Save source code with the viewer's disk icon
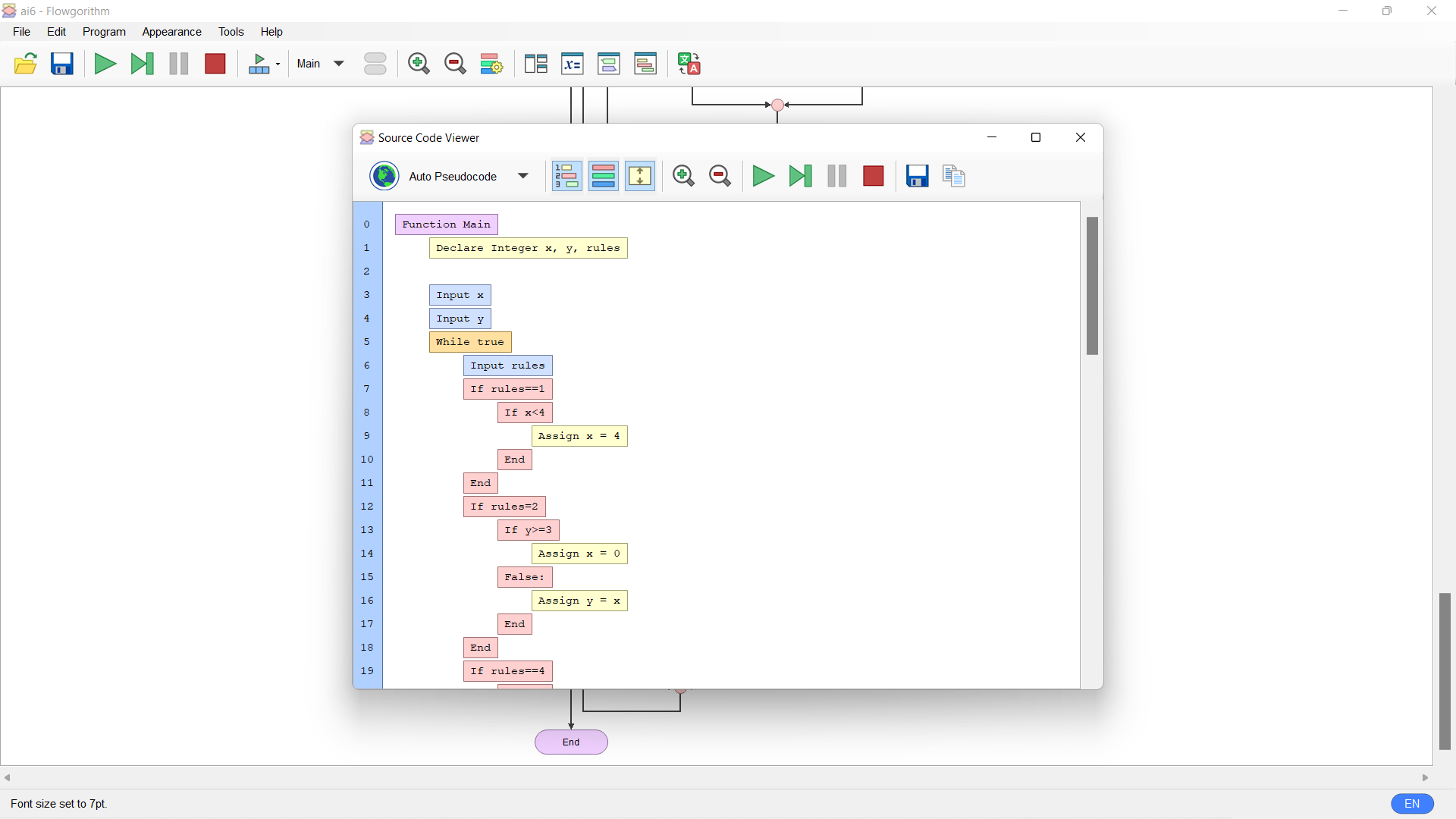Viewport: 1456px width, 819px height. click(x=918, y=176)
